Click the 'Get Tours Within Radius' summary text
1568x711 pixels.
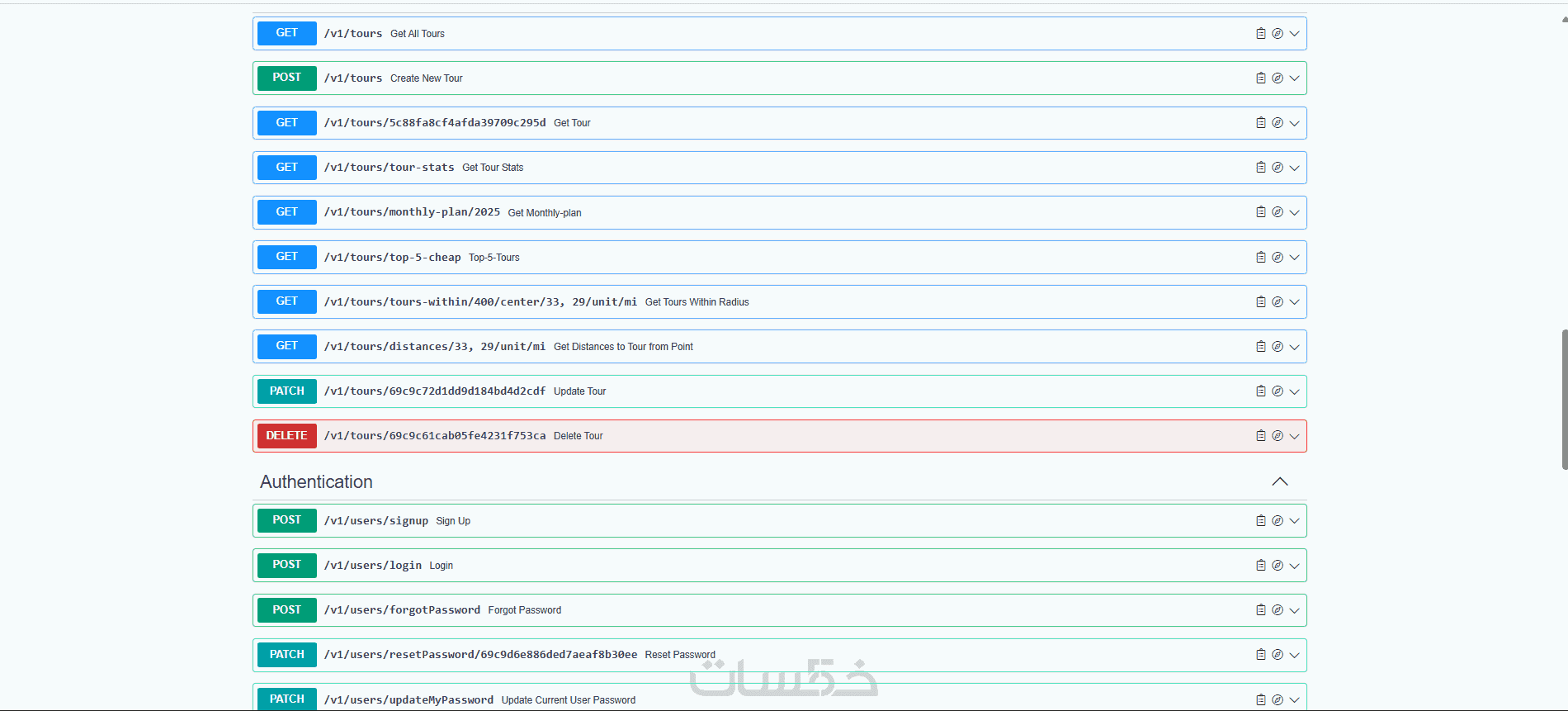click(697, 302)
